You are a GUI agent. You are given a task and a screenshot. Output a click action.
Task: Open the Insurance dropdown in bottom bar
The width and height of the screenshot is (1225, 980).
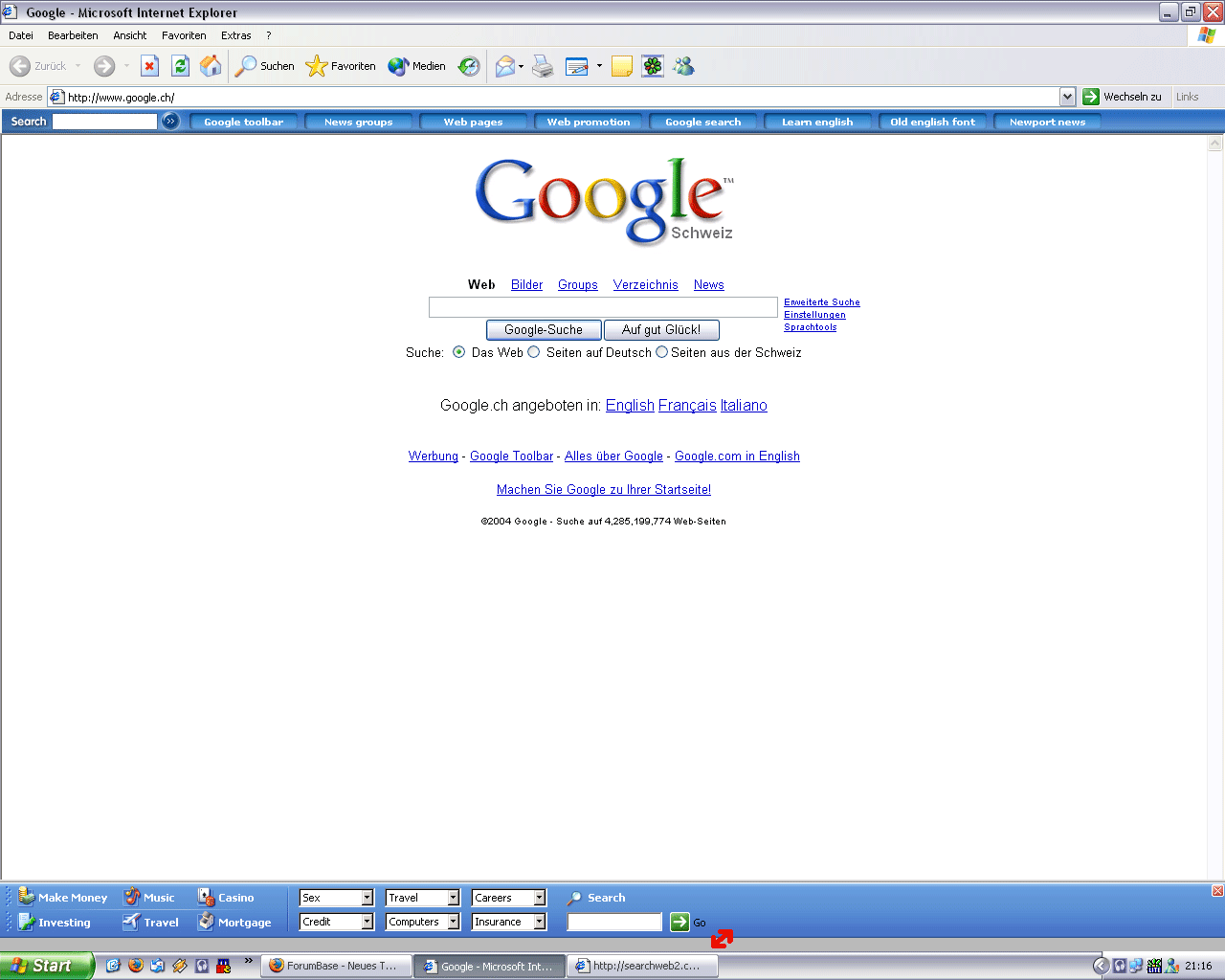[x=509, y=922]
